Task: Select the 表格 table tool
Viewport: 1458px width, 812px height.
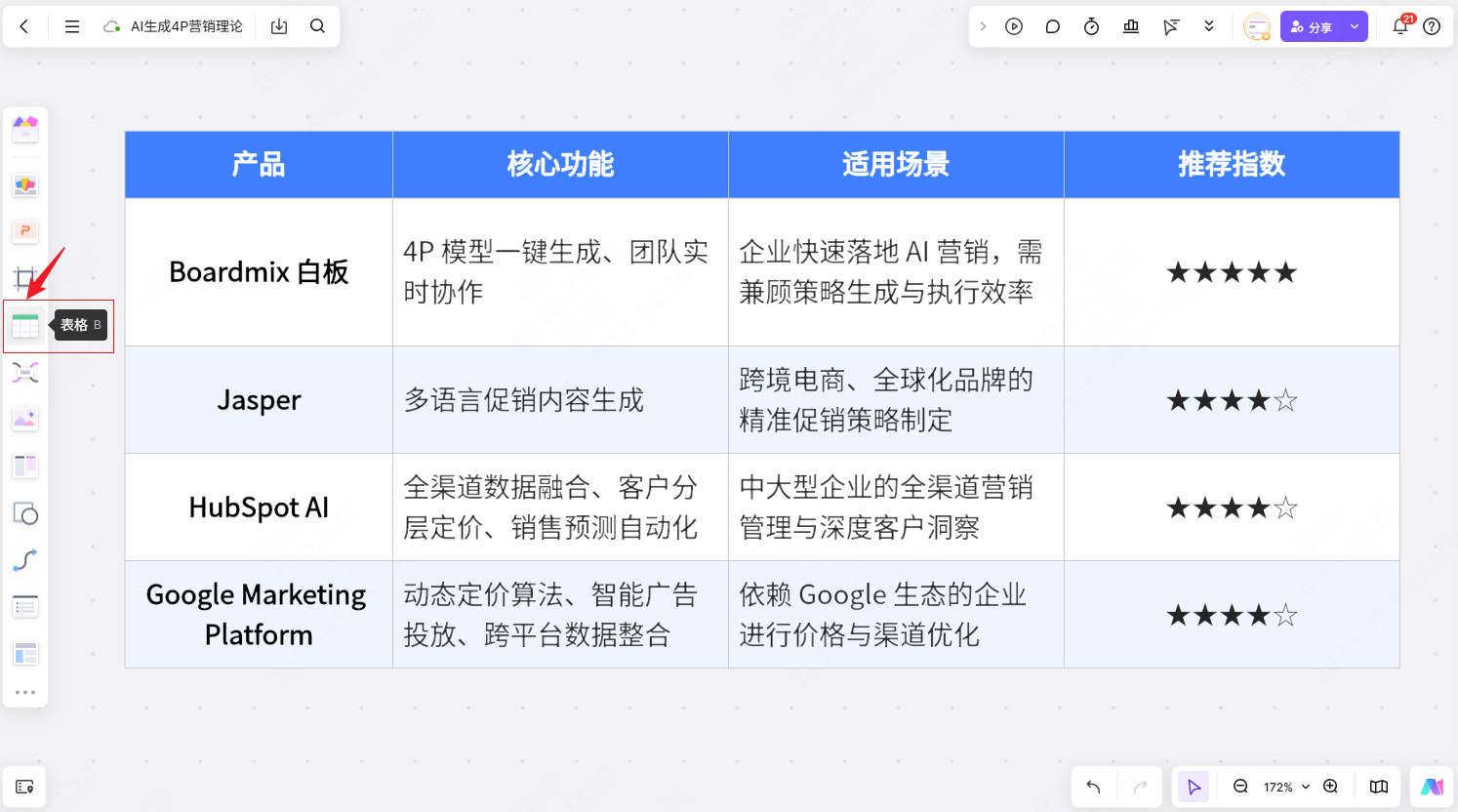Action: [x=25, y=325]
